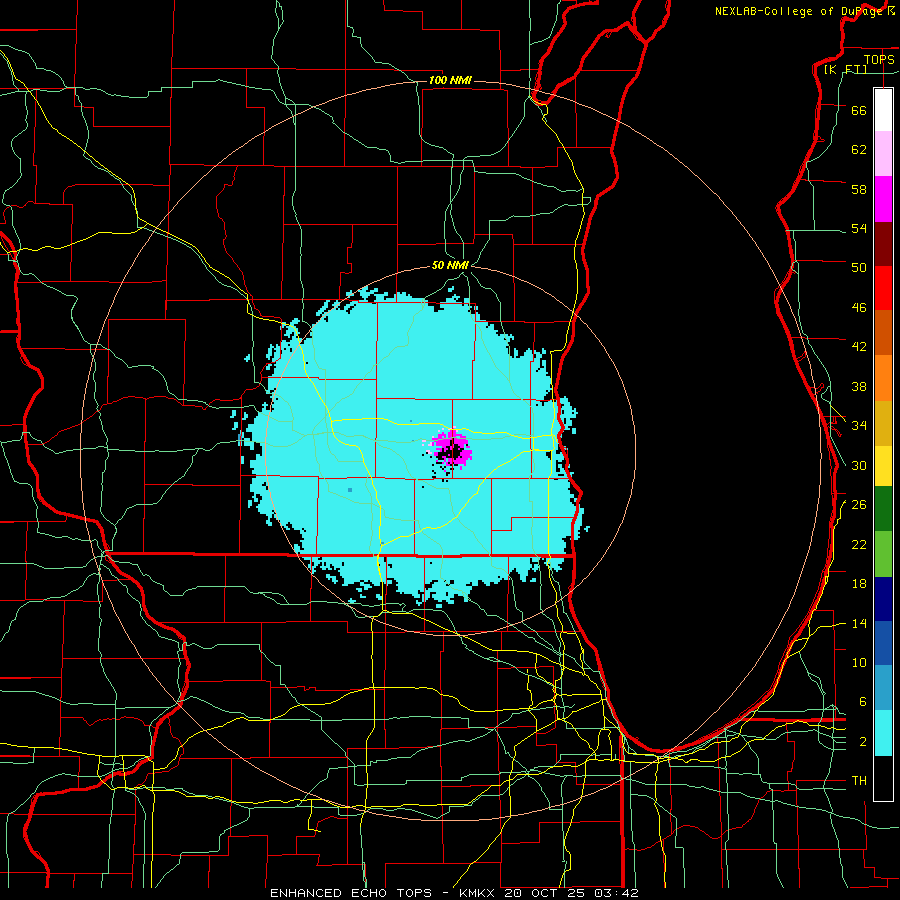900x900 pixels.
Task: Click the 100 NMI range ring label
Action: [x=450, y=80]
